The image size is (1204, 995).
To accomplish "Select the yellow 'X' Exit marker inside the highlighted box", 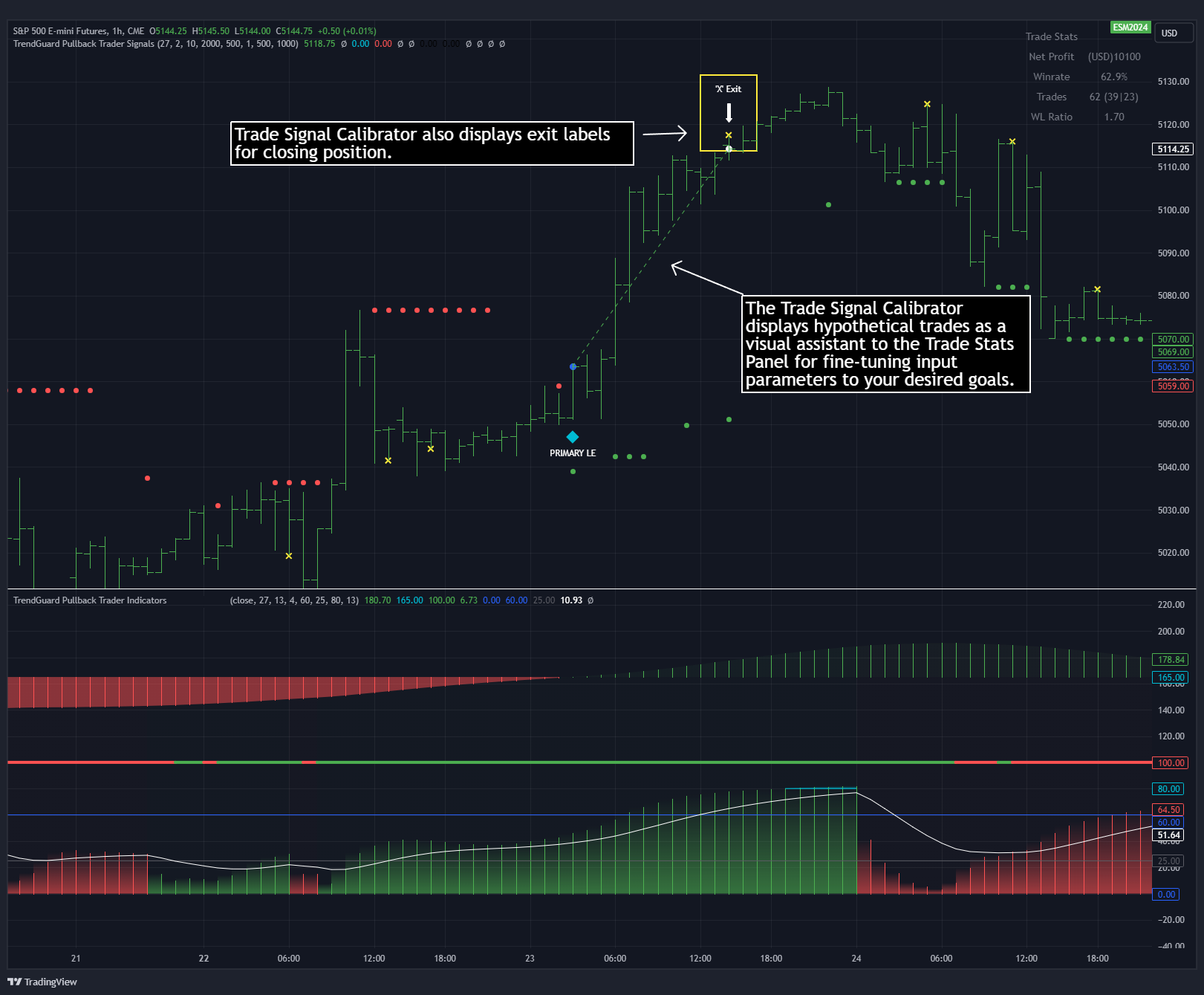I will [729, 134].
